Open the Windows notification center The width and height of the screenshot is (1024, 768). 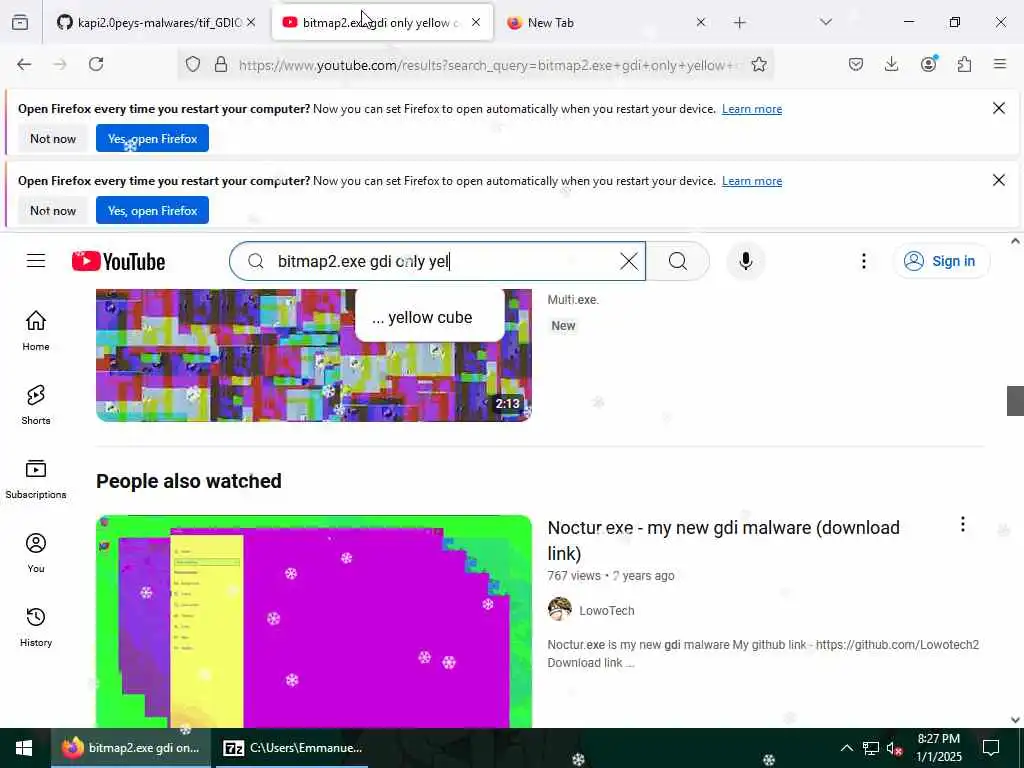click(x=991, y=748)
